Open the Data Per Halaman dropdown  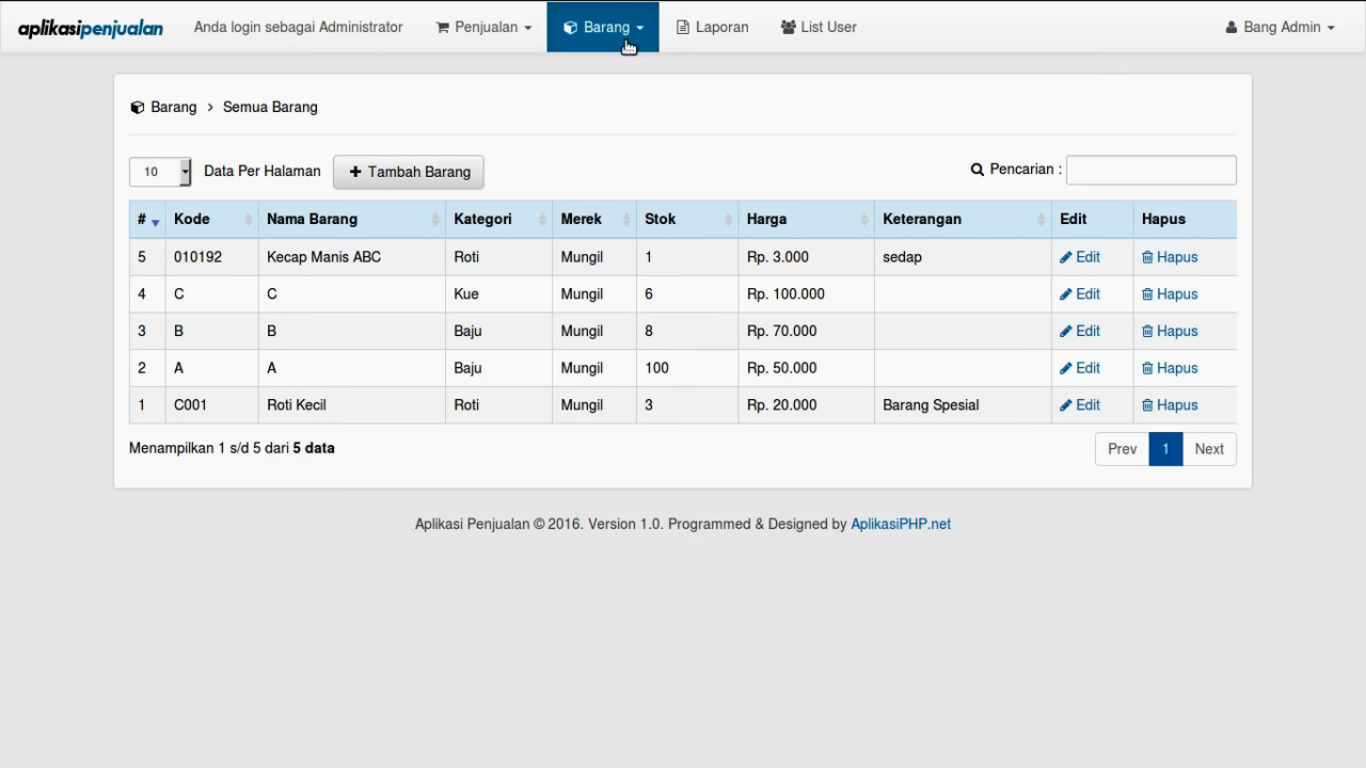tap(160, 172)
